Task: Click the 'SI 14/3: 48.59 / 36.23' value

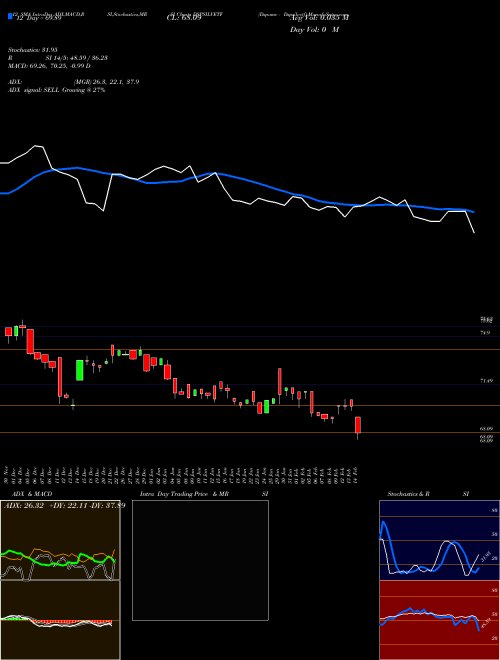Action: coord(77,58)
